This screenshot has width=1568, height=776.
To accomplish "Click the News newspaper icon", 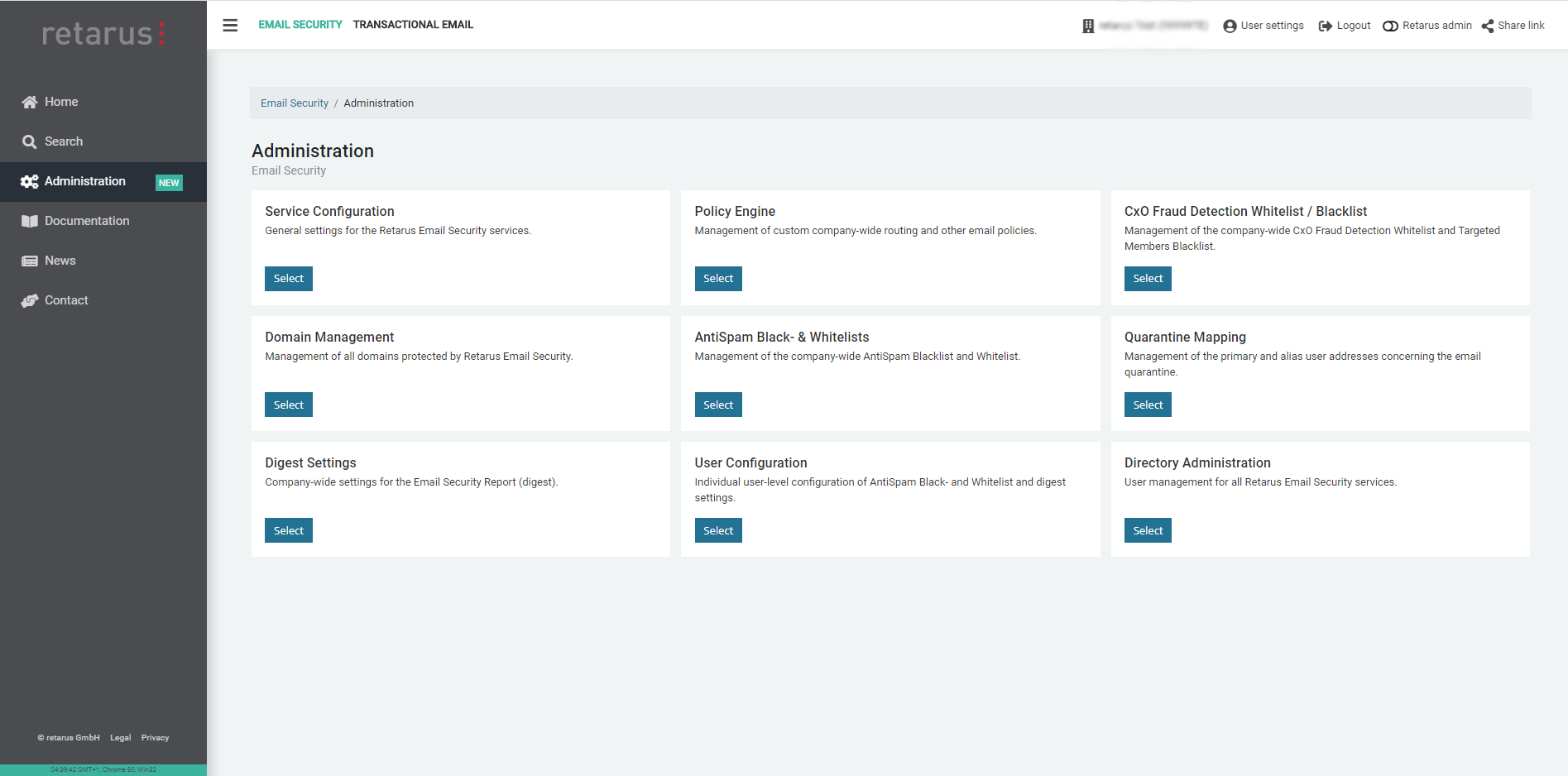I will tap(30, 261).
